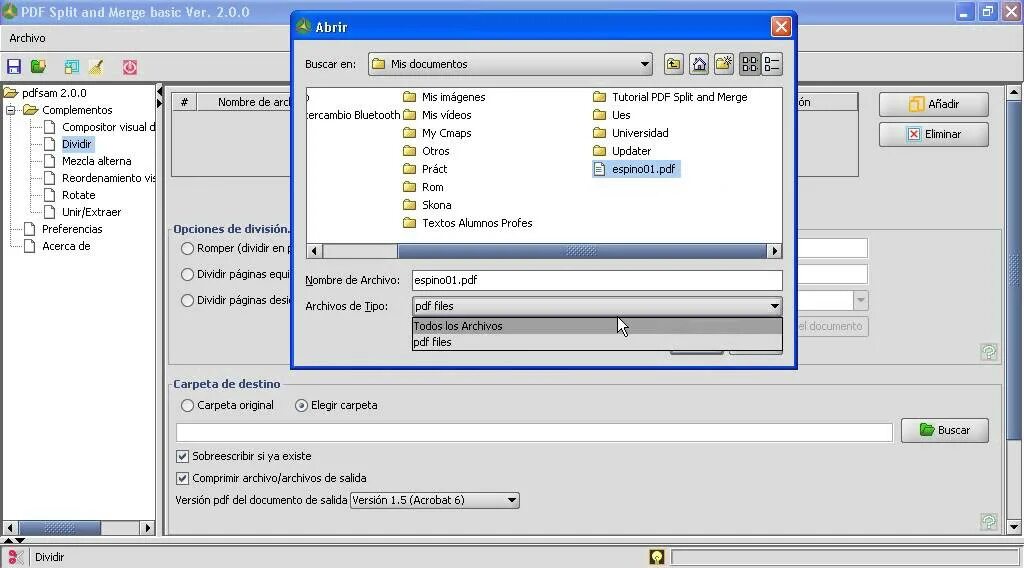This screenshot has height=568, width=1024.
Task: Open the Skona folder
Action: 427,205
